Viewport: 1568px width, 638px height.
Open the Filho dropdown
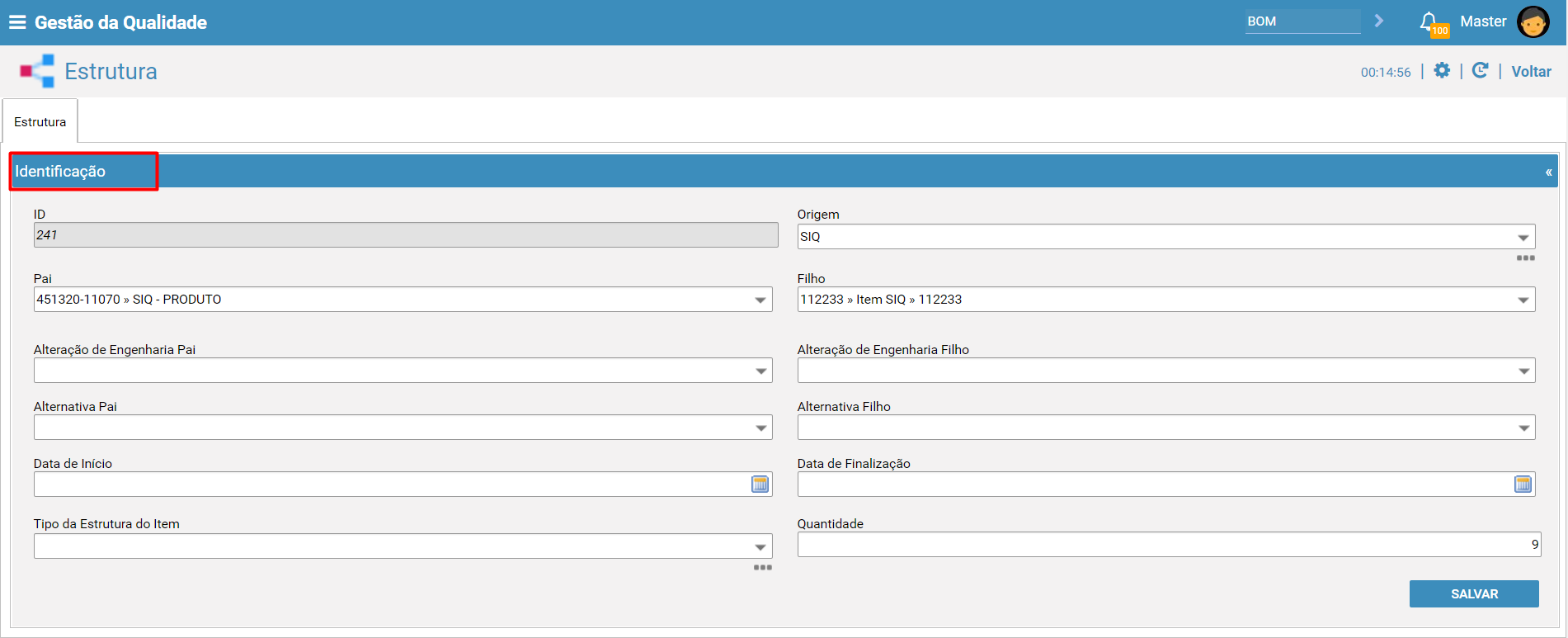(x=1166, y=300)
